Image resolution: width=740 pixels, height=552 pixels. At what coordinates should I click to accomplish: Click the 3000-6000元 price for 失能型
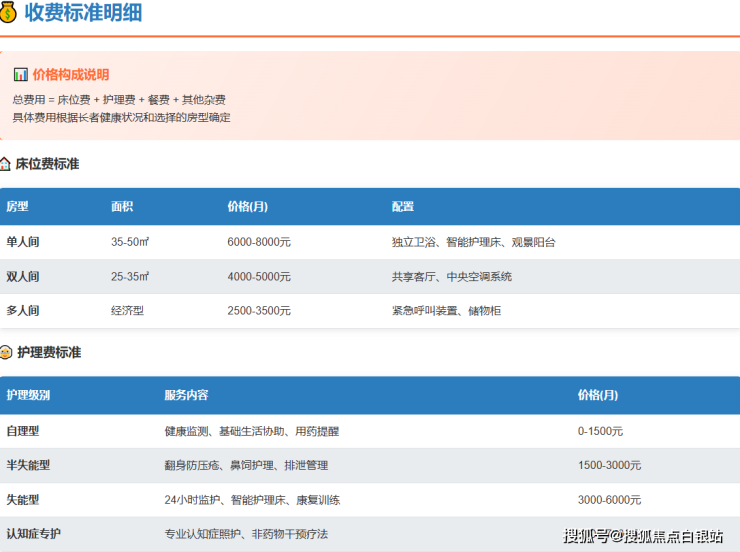coord(609,499)
